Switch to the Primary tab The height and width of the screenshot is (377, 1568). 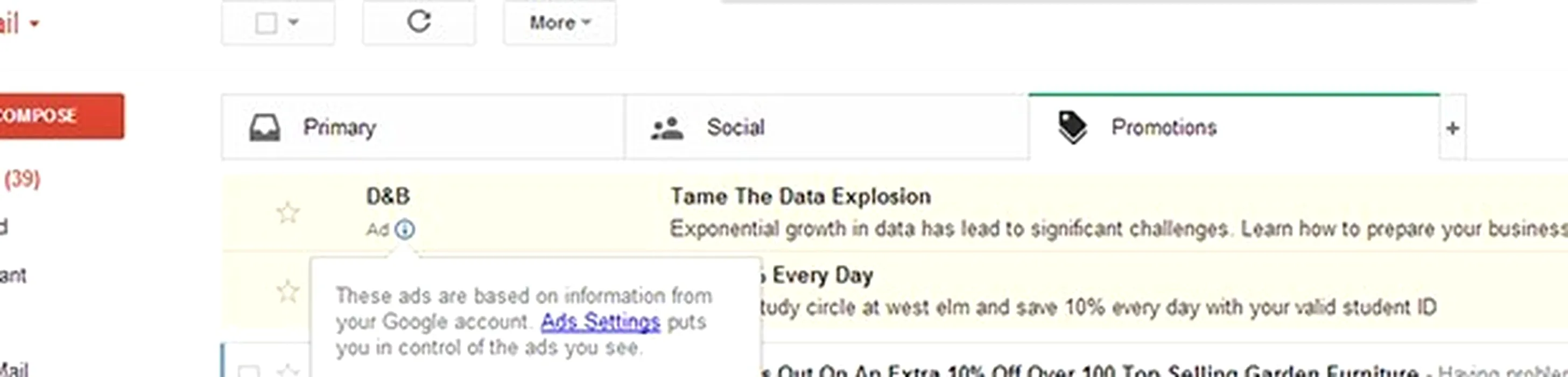click(x=340, y=128)
